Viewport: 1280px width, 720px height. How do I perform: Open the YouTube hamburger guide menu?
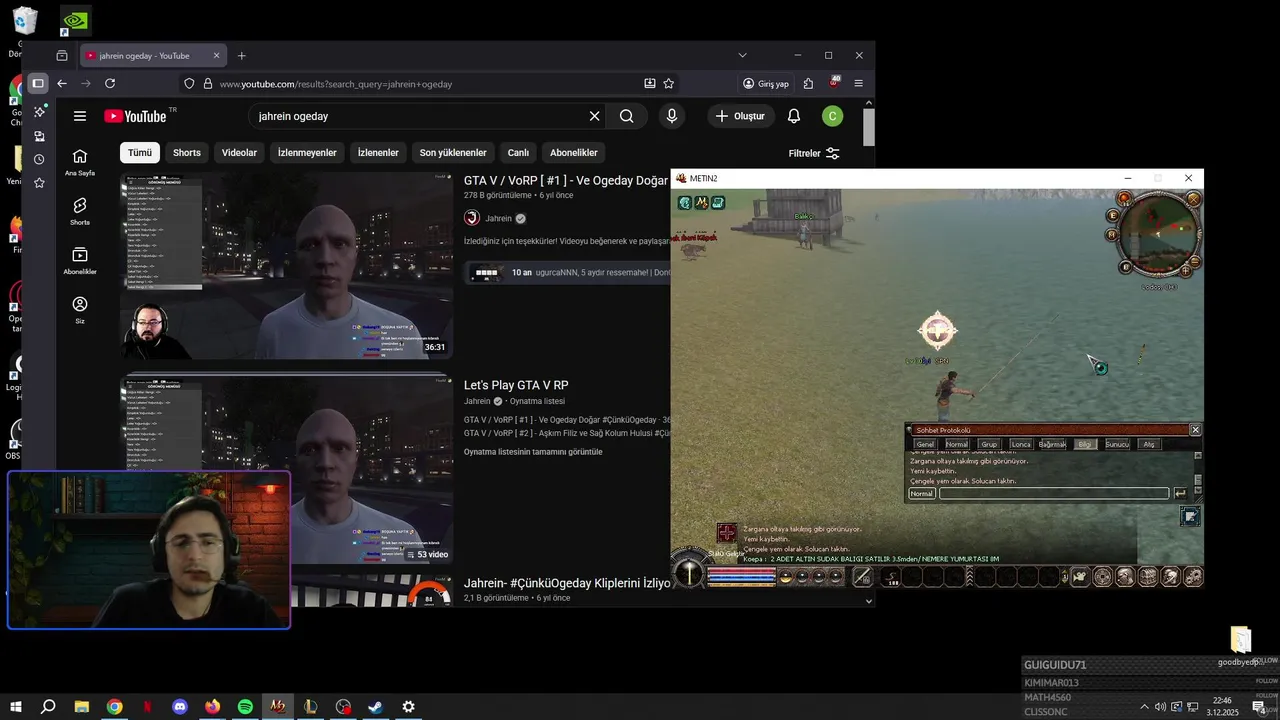pos(80,116)
